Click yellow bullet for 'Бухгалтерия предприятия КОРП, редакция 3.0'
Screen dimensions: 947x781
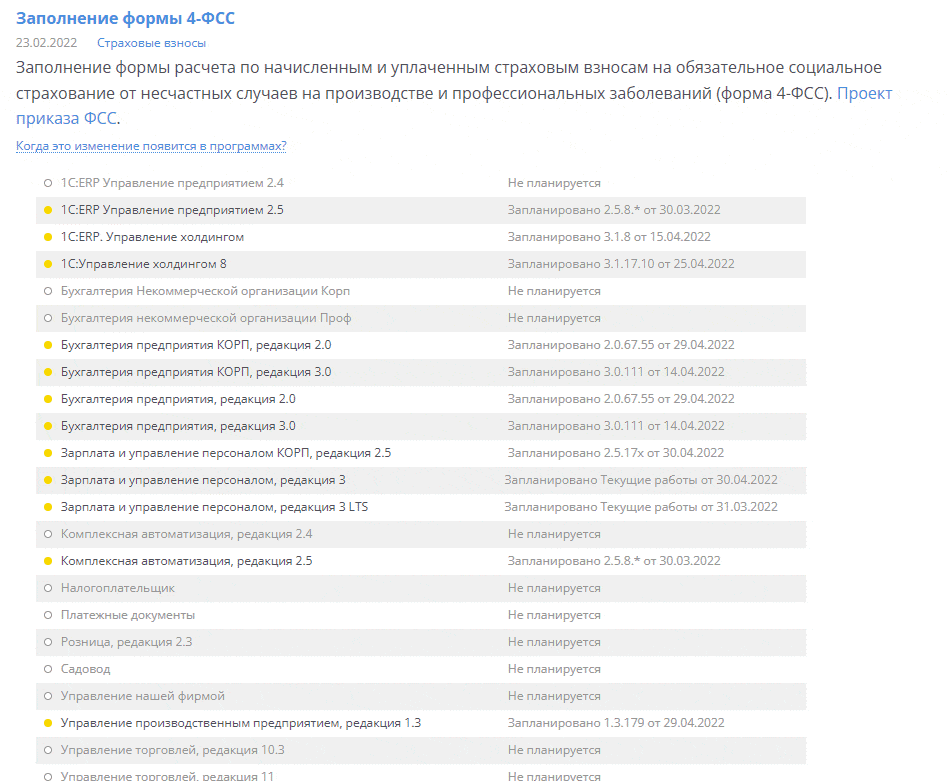(x=48, y=372)
